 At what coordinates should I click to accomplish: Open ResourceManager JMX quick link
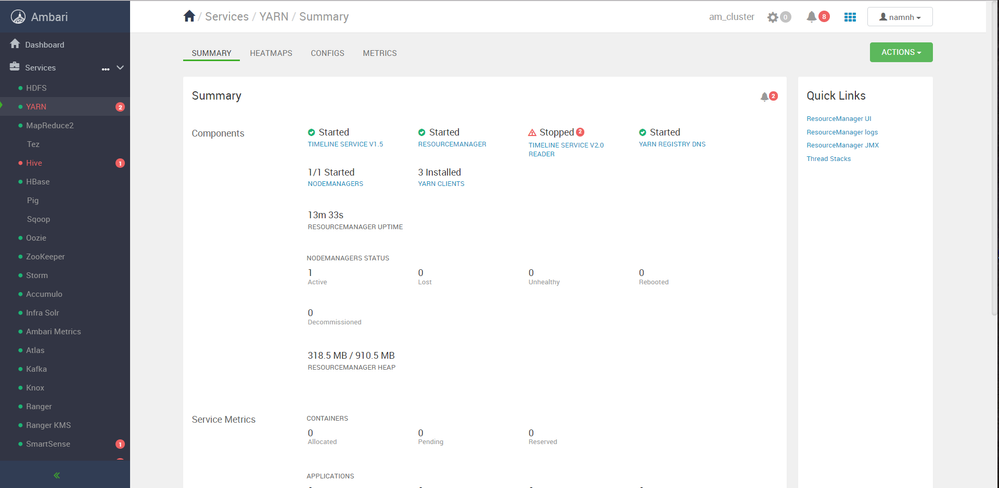842,145
